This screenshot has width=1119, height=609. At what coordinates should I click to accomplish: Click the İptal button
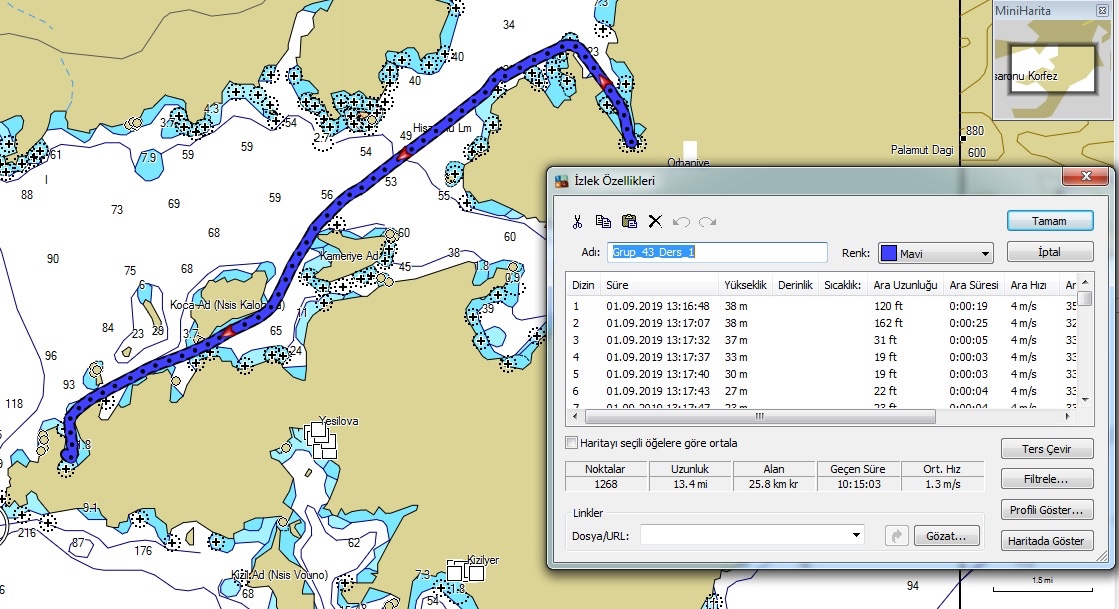coord(1050,252)
